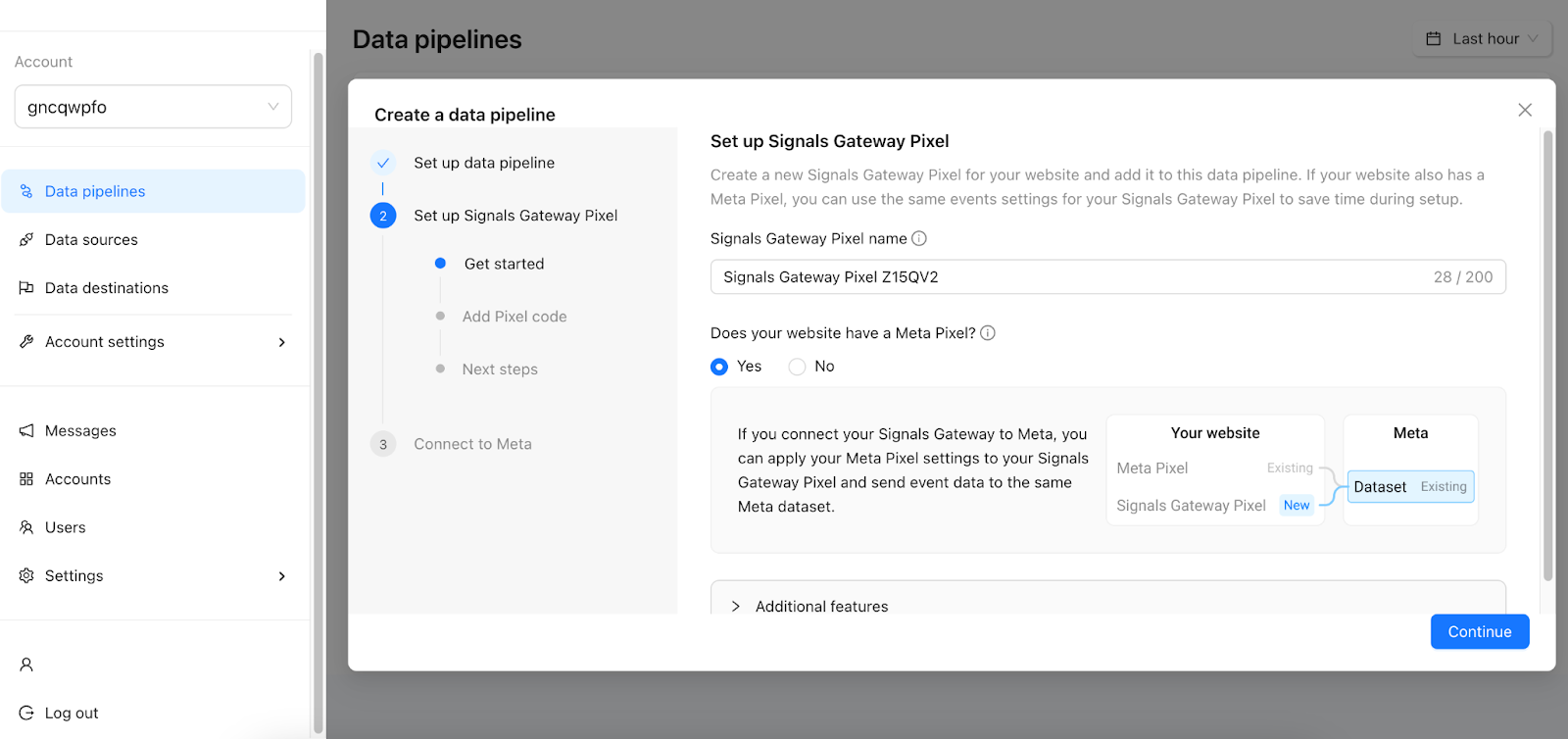
Task: Click the Data sources plug icon
Action: 26,239
